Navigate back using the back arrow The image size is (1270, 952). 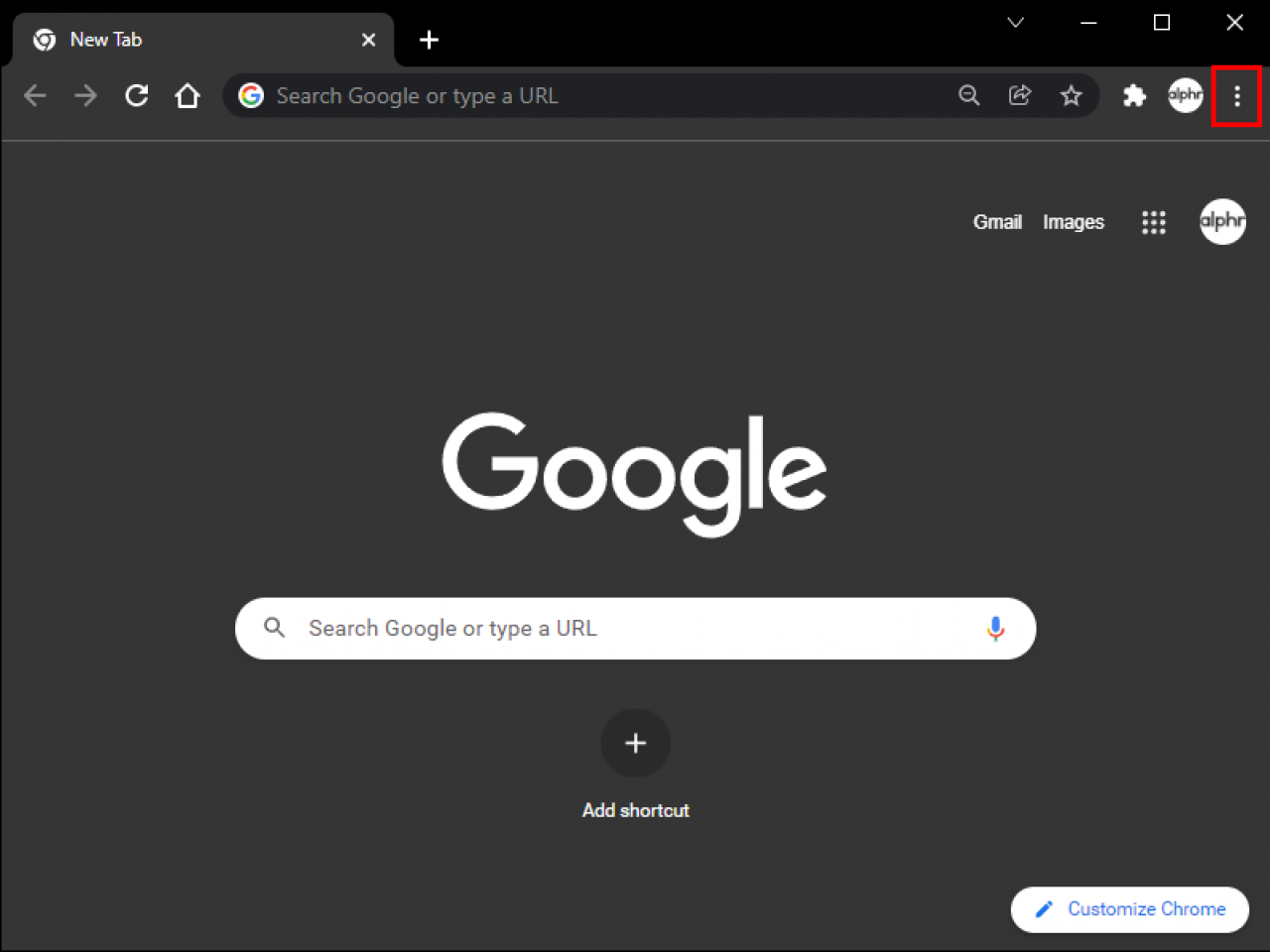(x=35, y=95)
